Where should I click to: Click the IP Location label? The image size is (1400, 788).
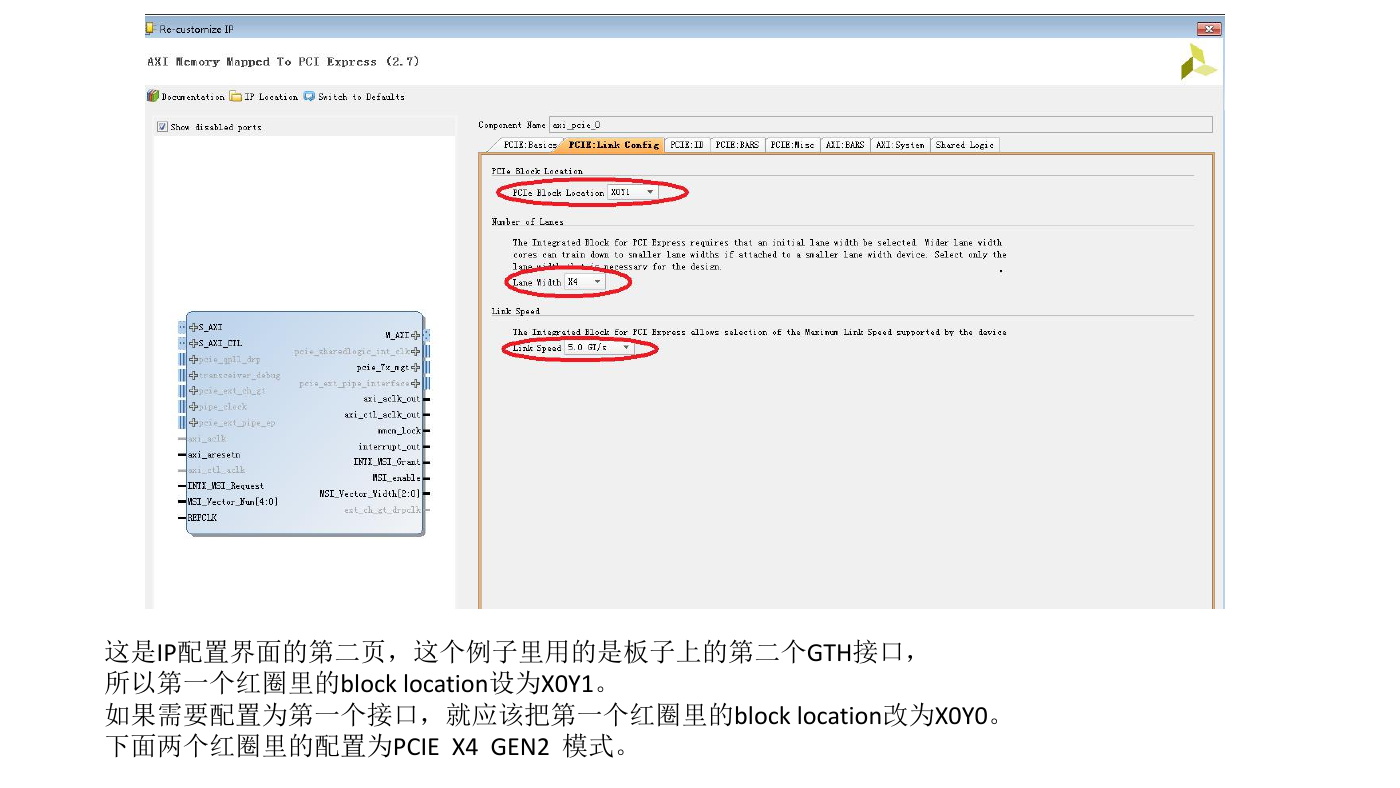click(x=271, y=97)
